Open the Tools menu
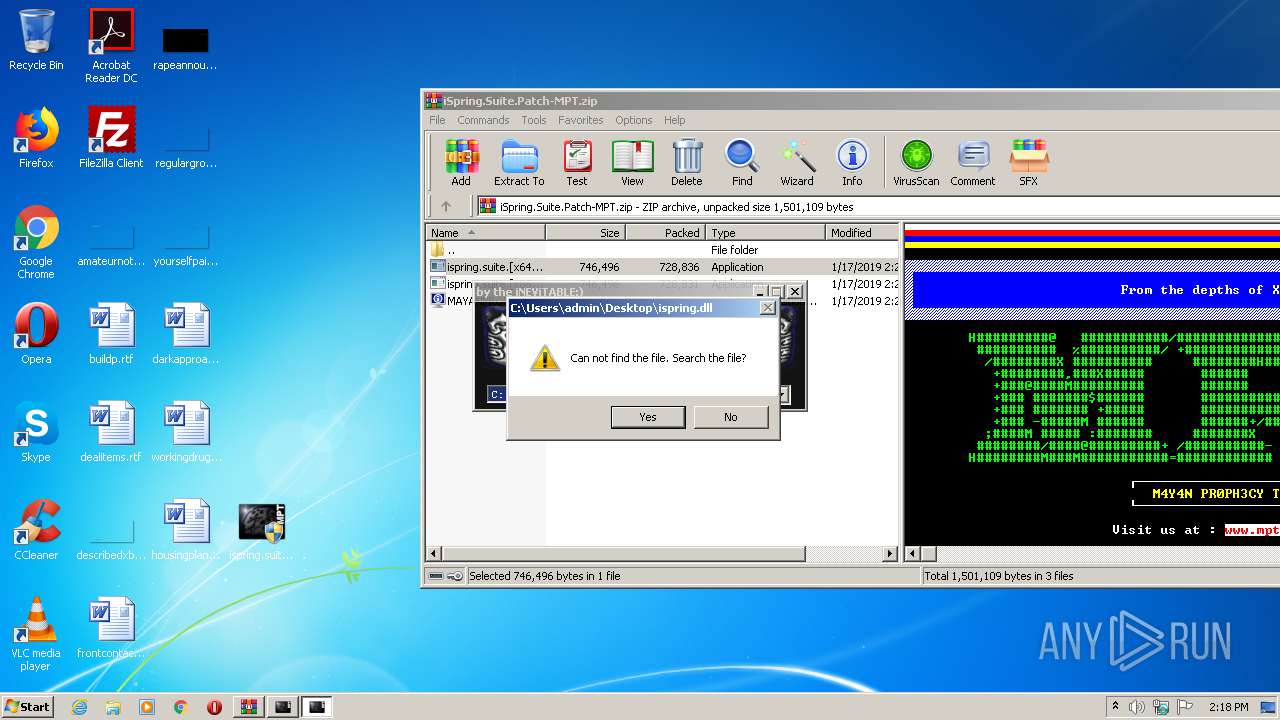The image size is (1280, 720). click(534, 120)
